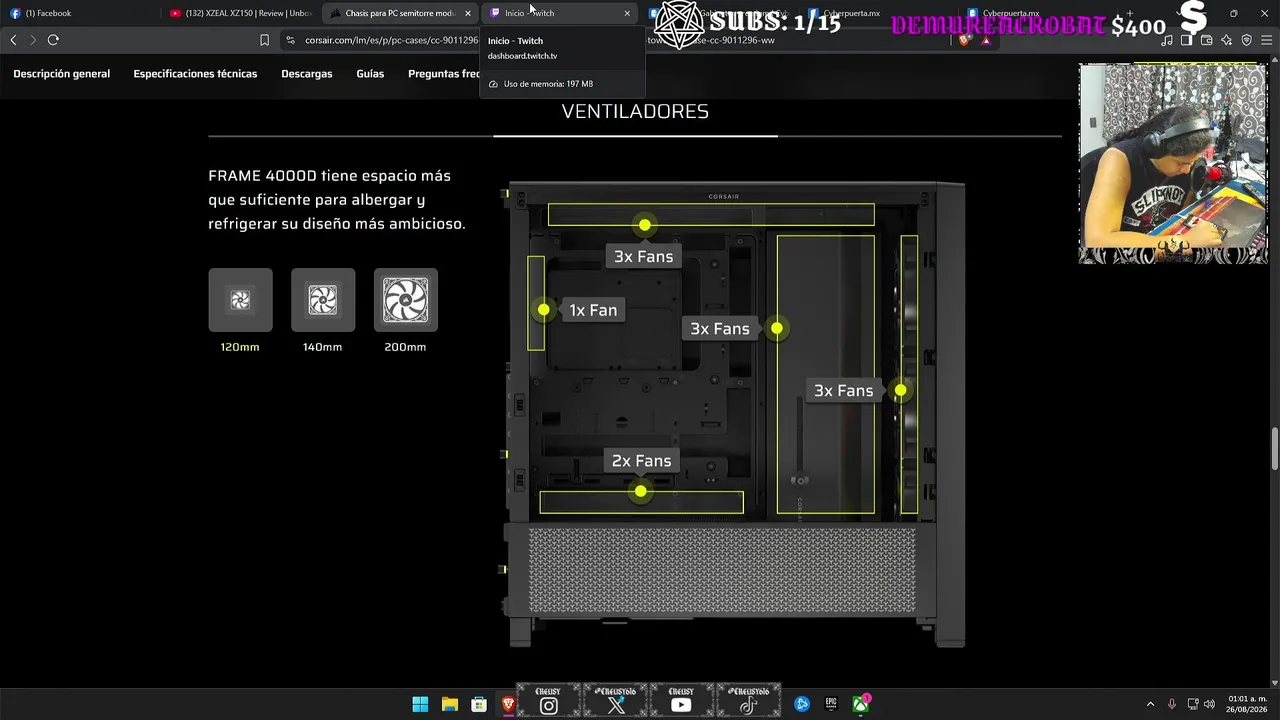Open Especificaciones técnicas section
This screenshot has width=1280, height=720.
(195, 74)
